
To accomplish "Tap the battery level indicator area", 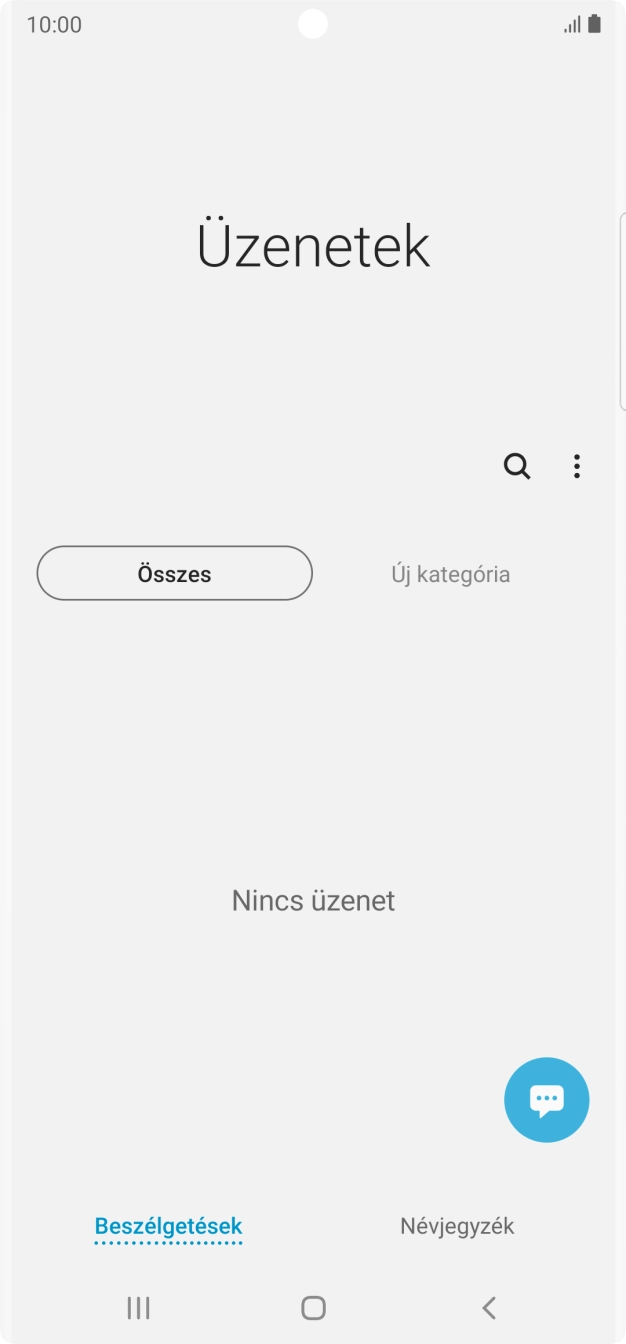I will [x=596, y=24].
